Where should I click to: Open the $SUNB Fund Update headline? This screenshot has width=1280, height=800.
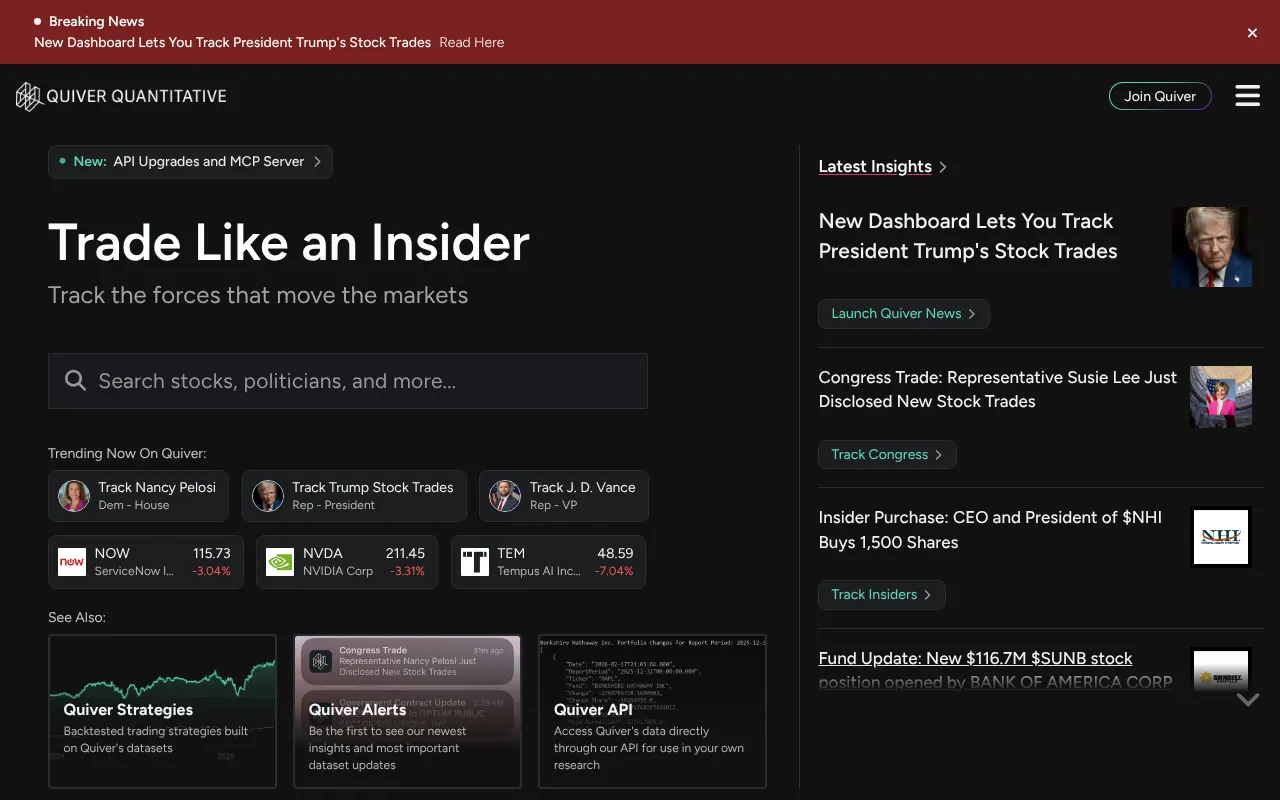point(995,670)
